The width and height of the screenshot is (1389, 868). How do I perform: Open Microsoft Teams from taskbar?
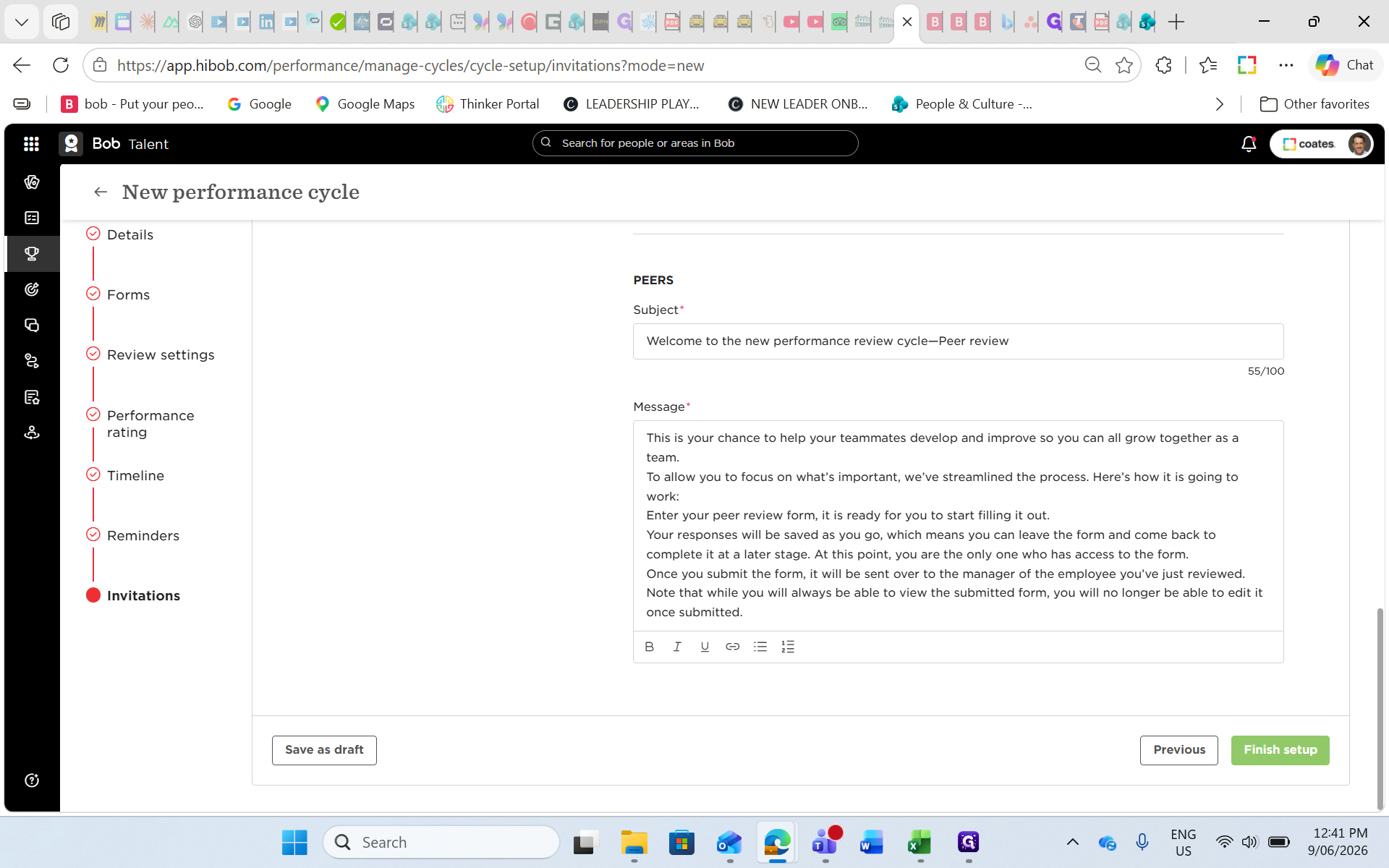(x=825, y=842)
